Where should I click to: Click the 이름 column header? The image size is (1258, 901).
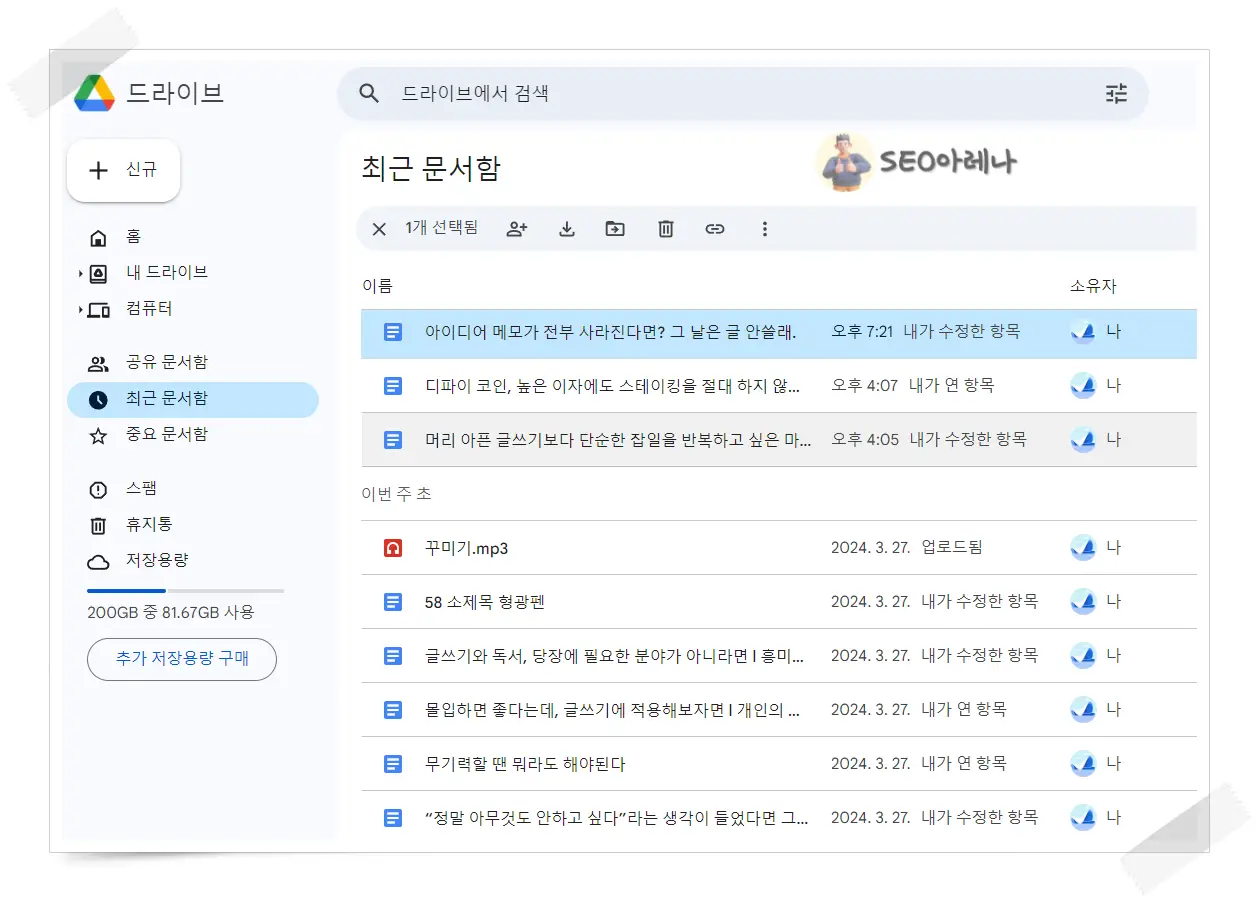point(377,286)
